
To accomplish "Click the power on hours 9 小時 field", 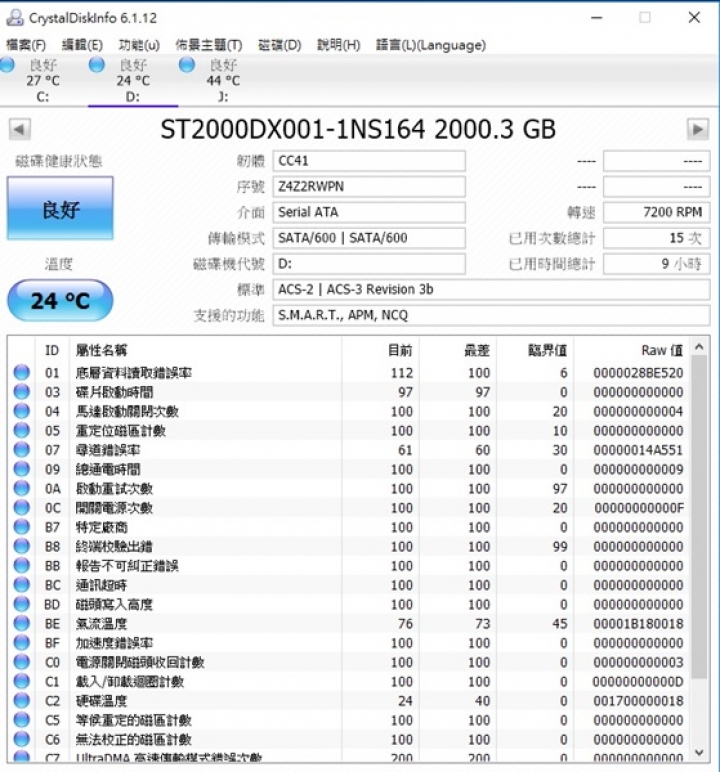I will pos(656,263).
